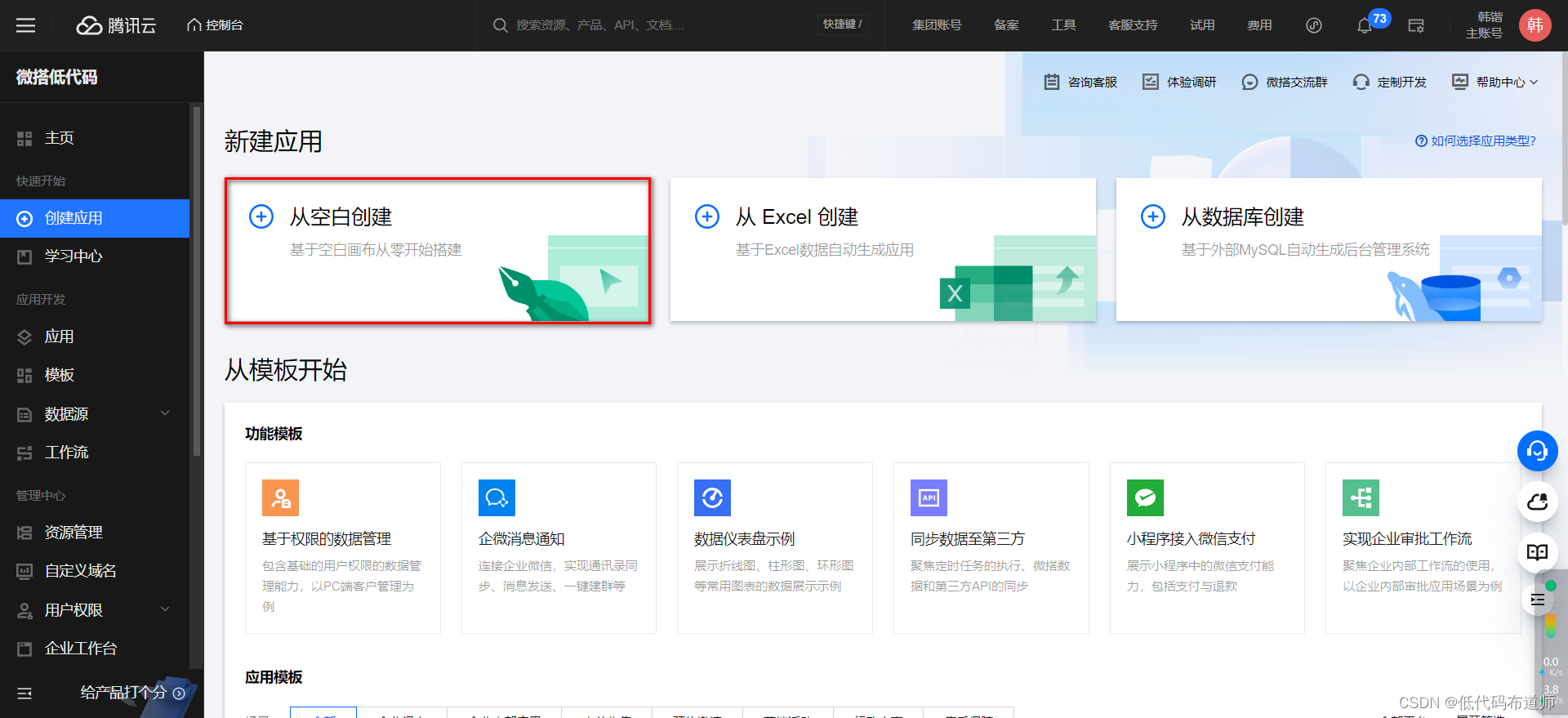Viewport: 1568px width, 718px height.
Task: Click the blue chat-bubble 企微消息通知 icon
Action: tap(497, 497)
